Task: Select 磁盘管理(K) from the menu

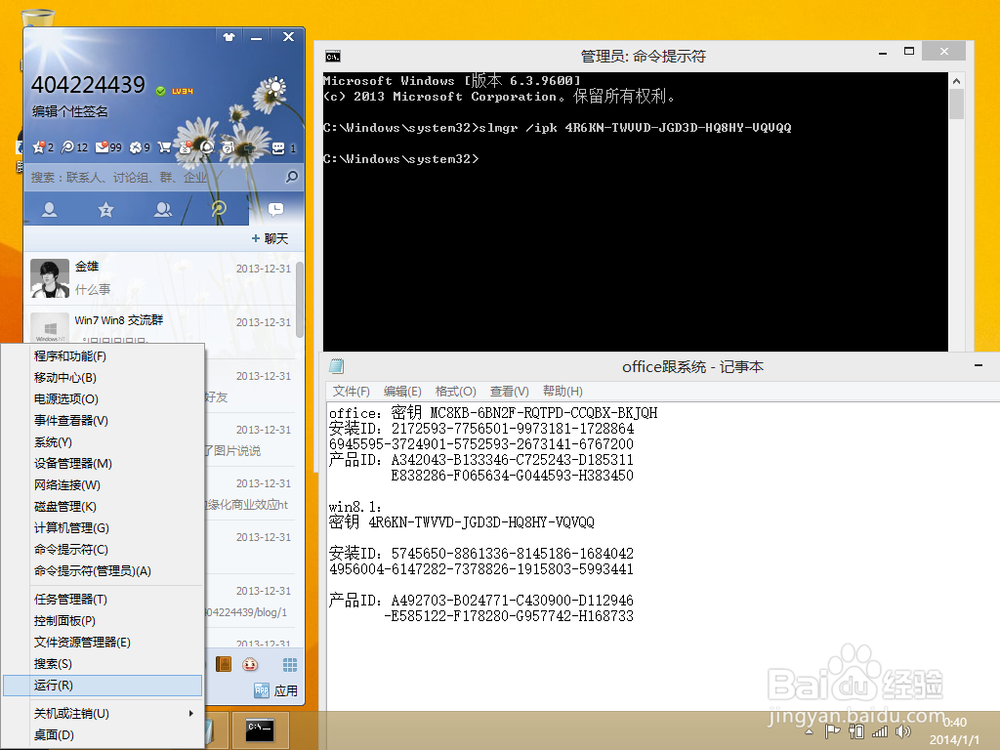Action: pyautogui.click(x=103, y=506)
